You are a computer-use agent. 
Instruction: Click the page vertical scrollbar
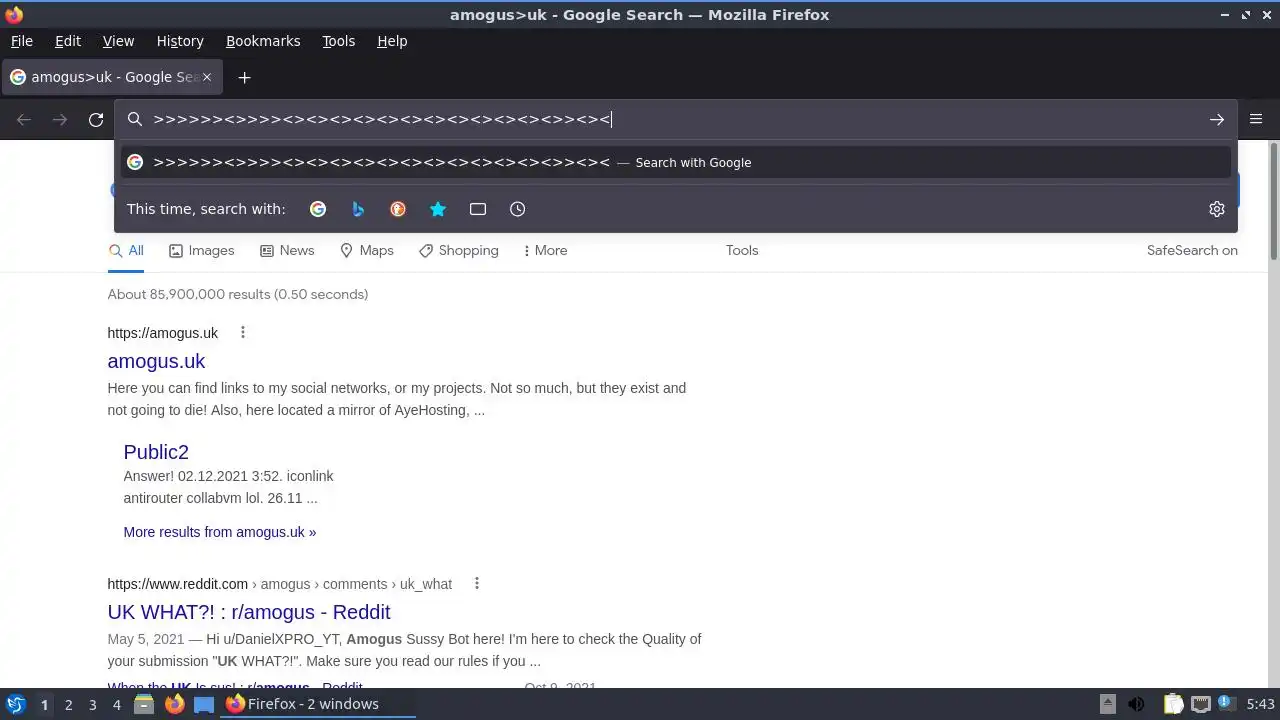coord(1273,200)
